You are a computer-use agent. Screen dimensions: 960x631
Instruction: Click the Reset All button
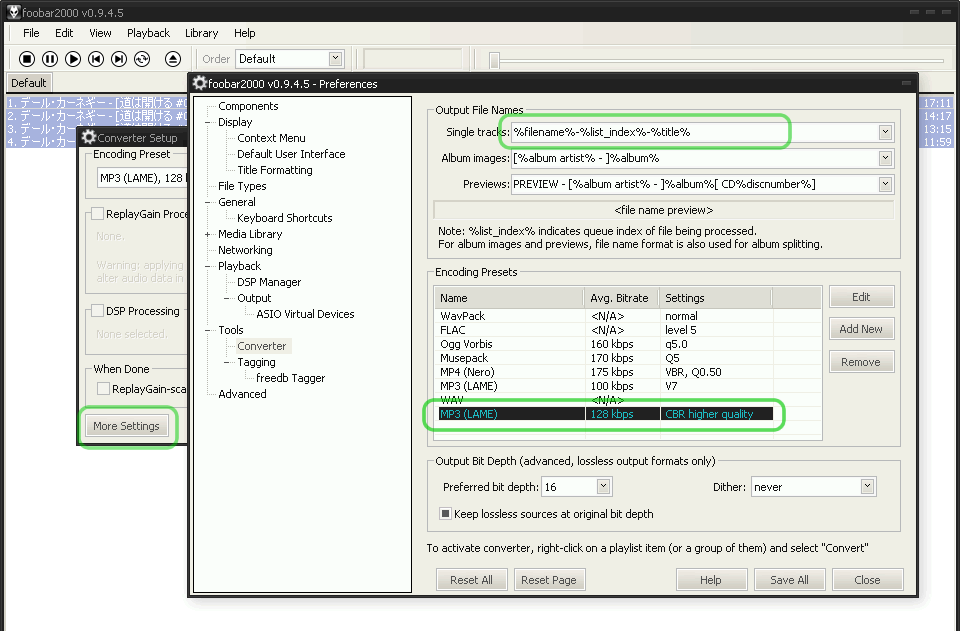(x=471, y=580)
